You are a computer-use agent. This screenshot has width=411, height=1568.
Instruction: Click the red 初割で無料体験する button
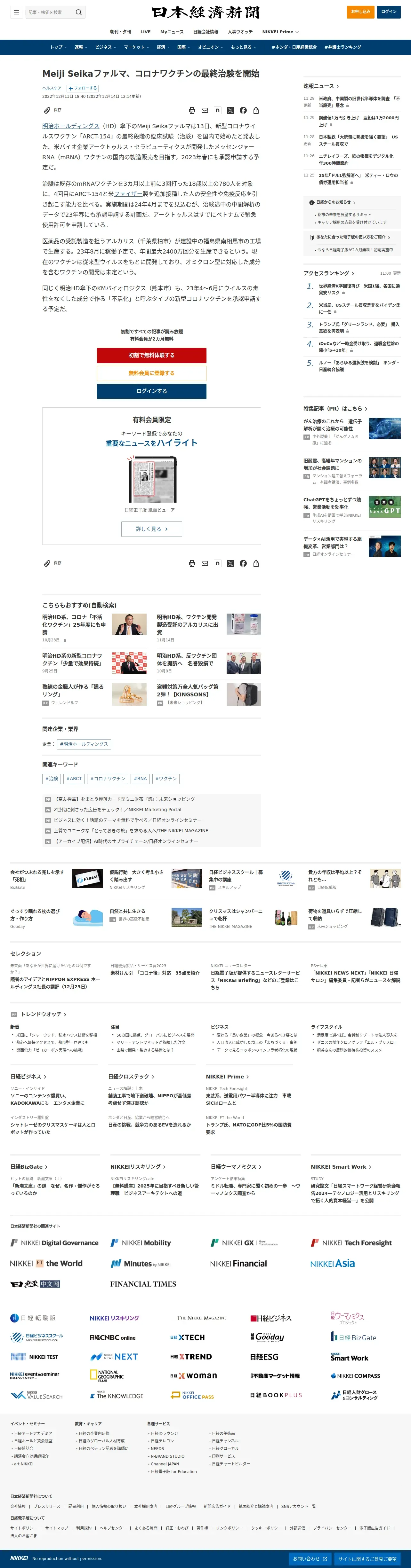coord(151,356)
